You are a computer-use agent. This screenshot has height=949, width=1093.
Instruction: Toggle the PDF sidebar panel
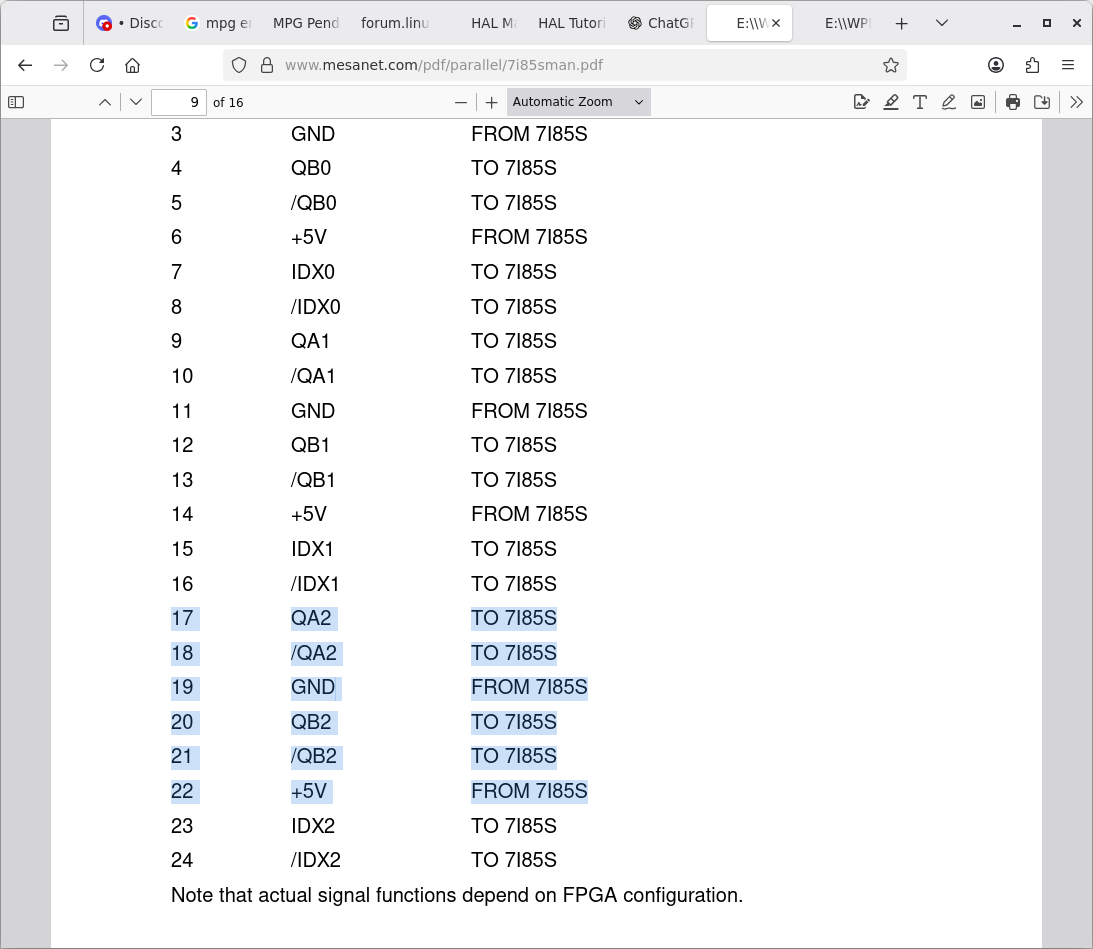coord(16,102)
